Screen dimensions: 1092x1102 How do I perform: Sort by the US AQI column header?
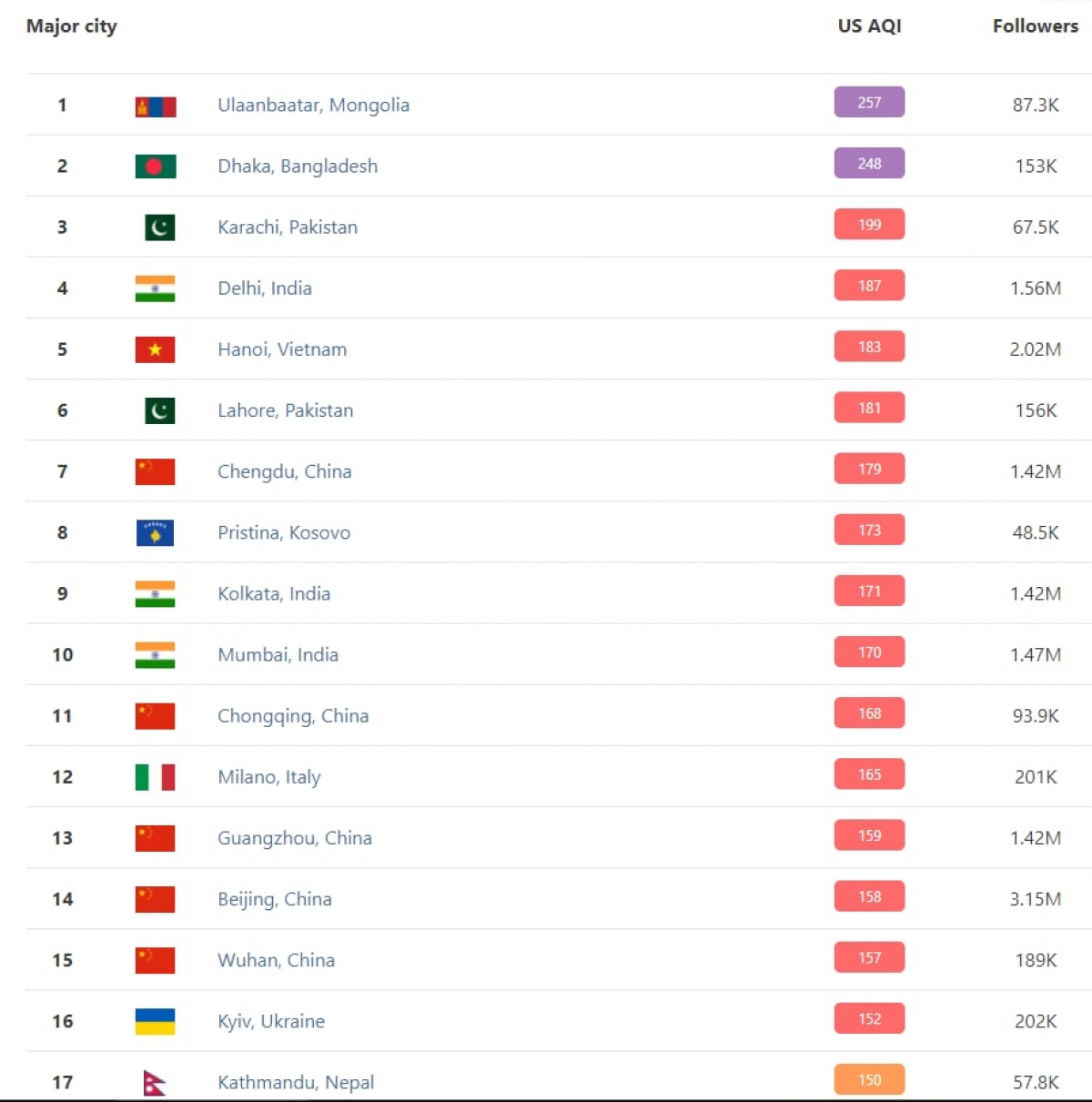pos(869,26)
